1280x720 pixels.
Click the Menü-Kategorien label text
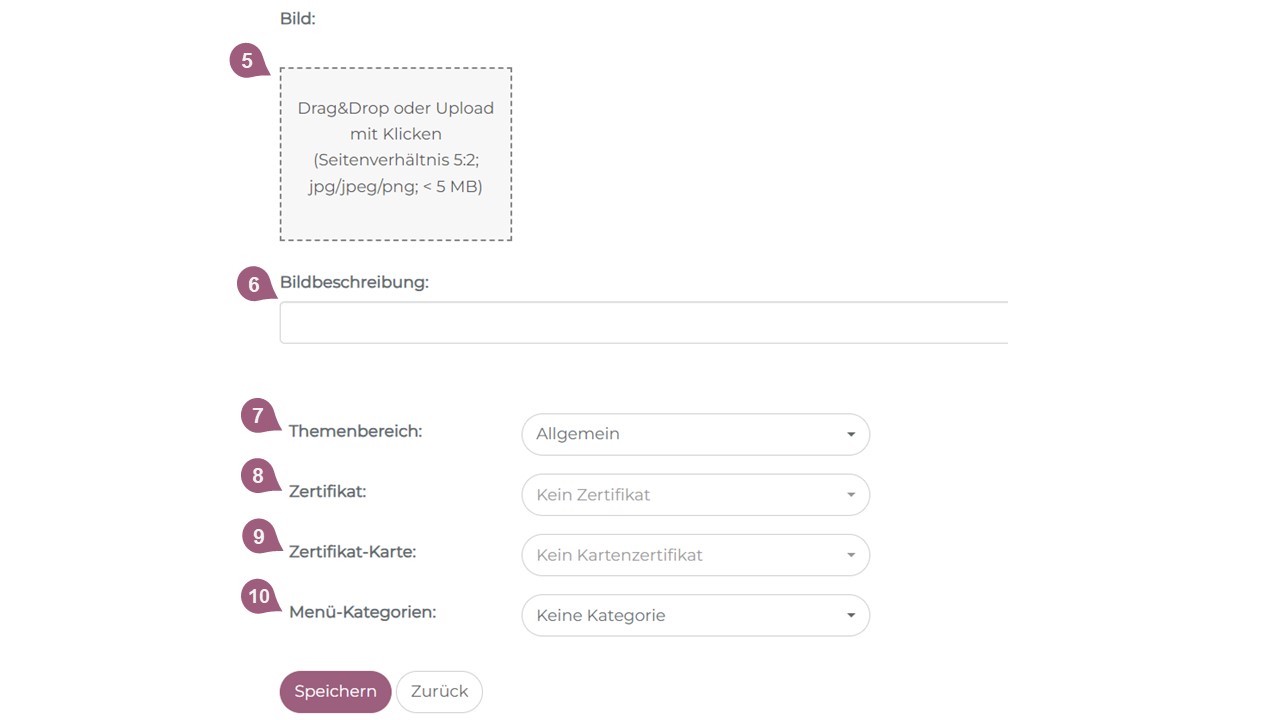[x=362, y=611]
